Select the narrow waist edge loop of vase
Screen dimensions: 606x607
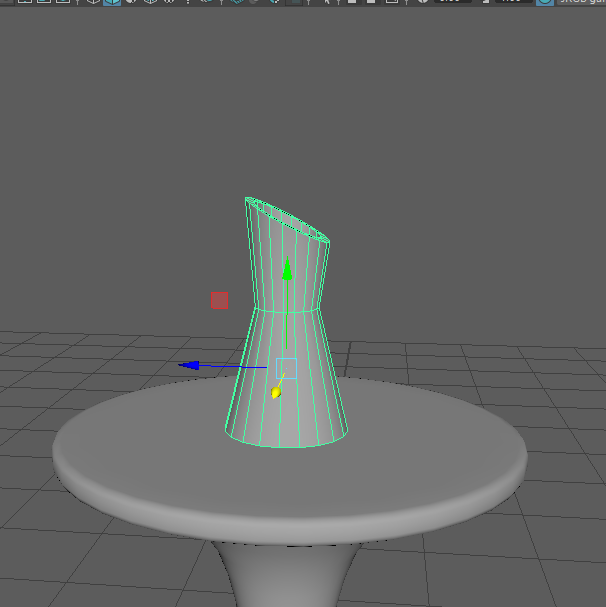pos(286,311)
